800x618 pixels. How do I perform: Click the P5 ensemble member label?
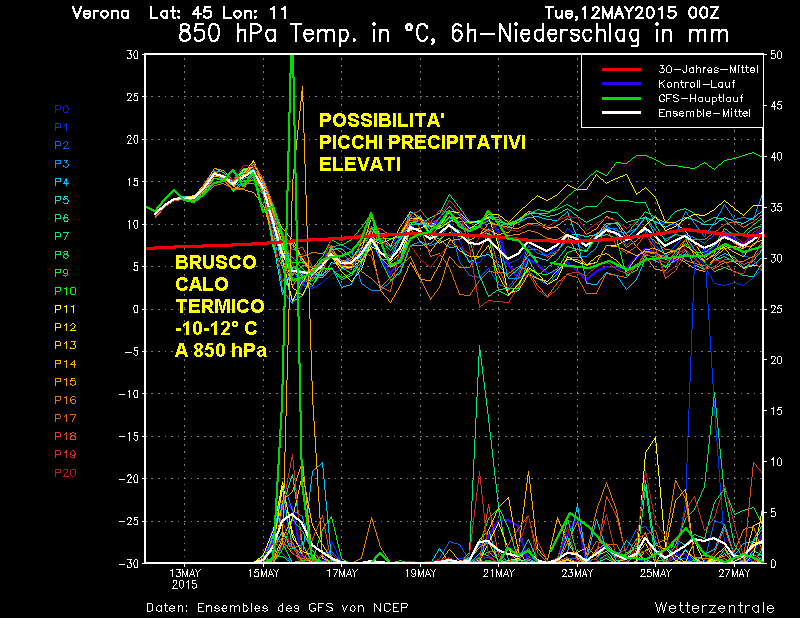click(62, 200)
